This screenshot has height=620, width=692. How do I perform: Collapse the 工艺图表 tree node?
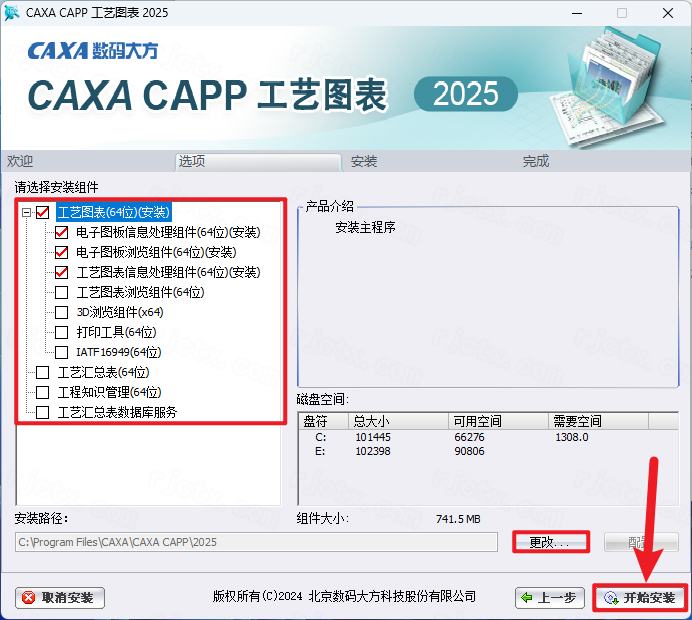pos(26,212)
